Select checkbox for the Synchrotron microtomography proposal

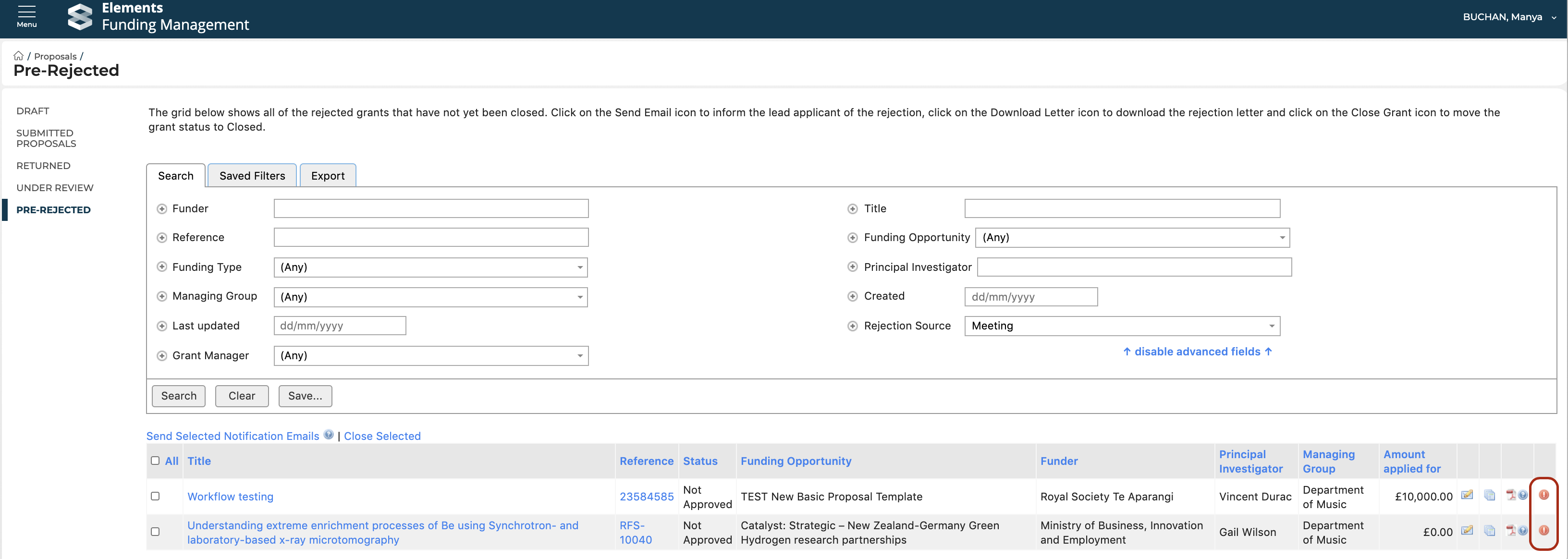point(155,532)
